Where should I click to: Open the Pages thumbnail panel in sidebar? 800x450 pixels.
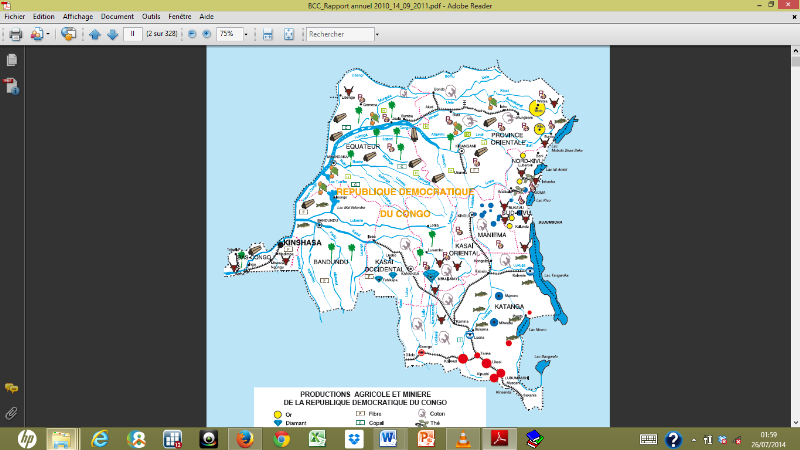point(12,60)
